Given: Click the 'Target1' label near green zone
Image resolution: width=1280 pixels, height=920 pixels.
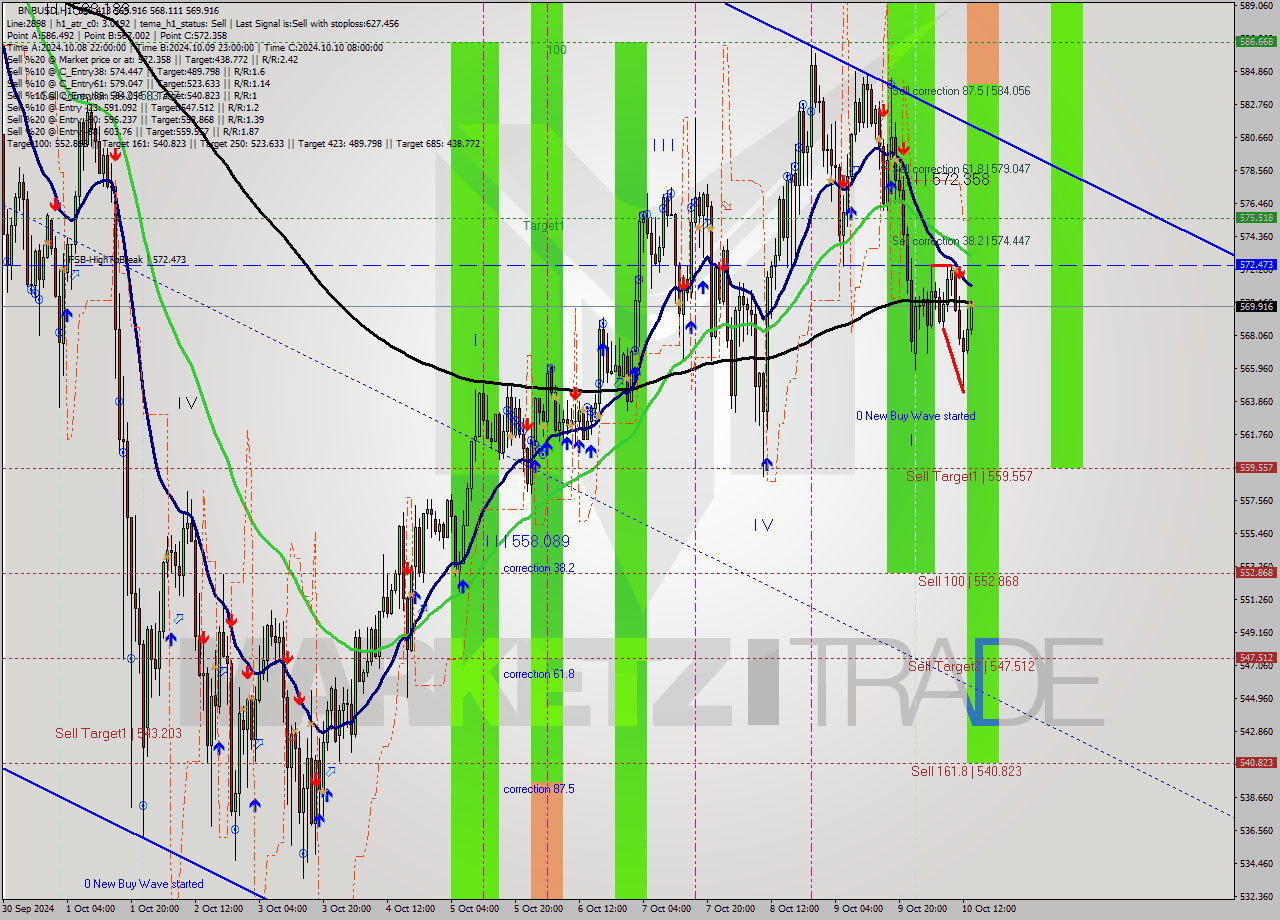Looking at the screenshot, I should pos(544,226).
